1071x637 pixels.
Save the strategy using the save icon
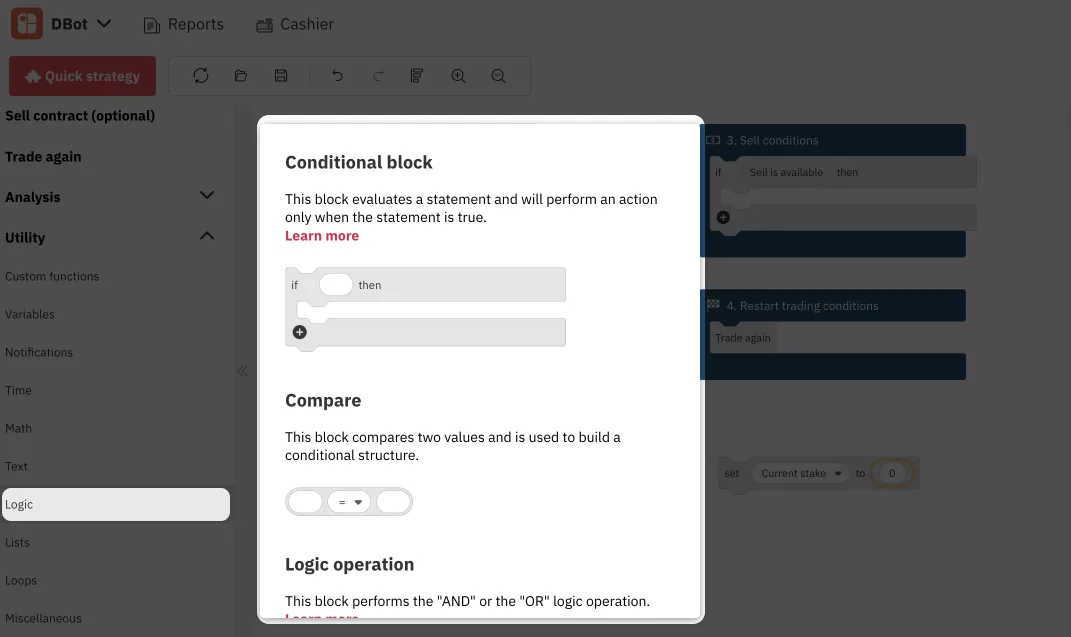click(280, 75)
